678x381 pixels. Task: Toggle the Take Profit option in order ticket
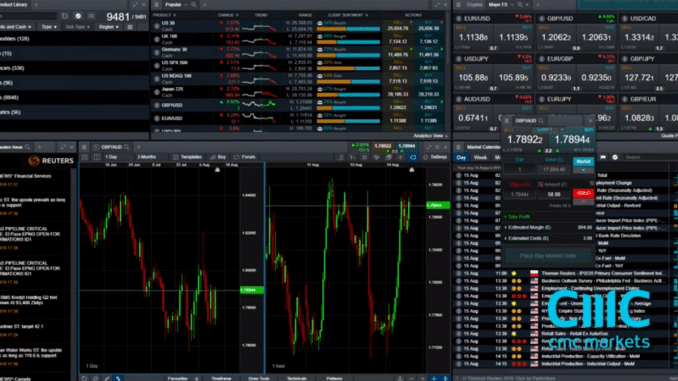coord(517,217)
